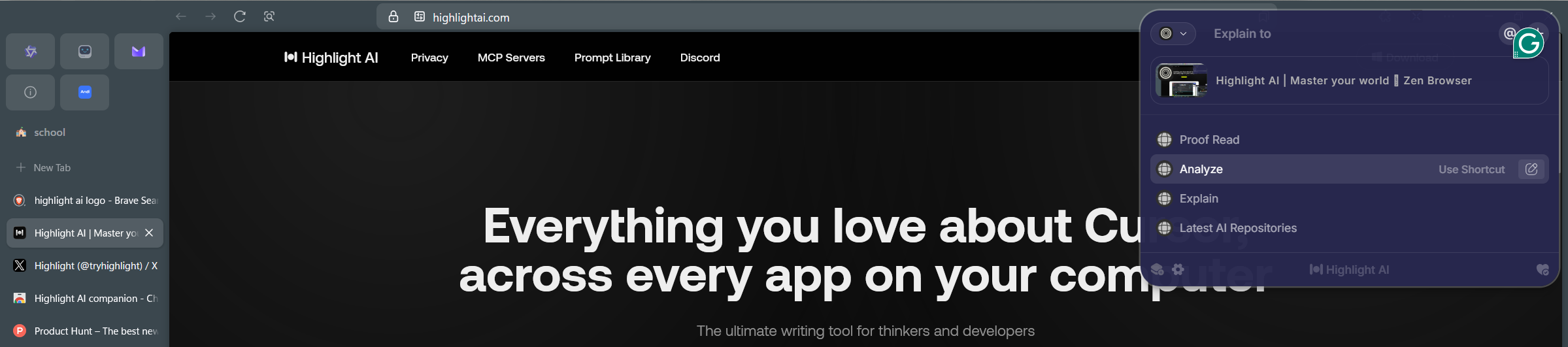Click the padlock site security icon
This screenshot has height=347, width=1568.
click(x=393, y=17)
